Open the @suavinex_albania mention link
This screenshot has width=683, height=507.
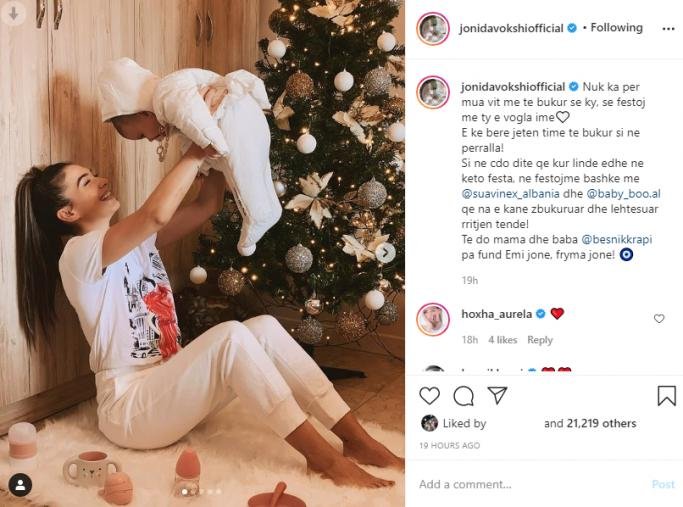pyautogui.click(x=511, y=193)
